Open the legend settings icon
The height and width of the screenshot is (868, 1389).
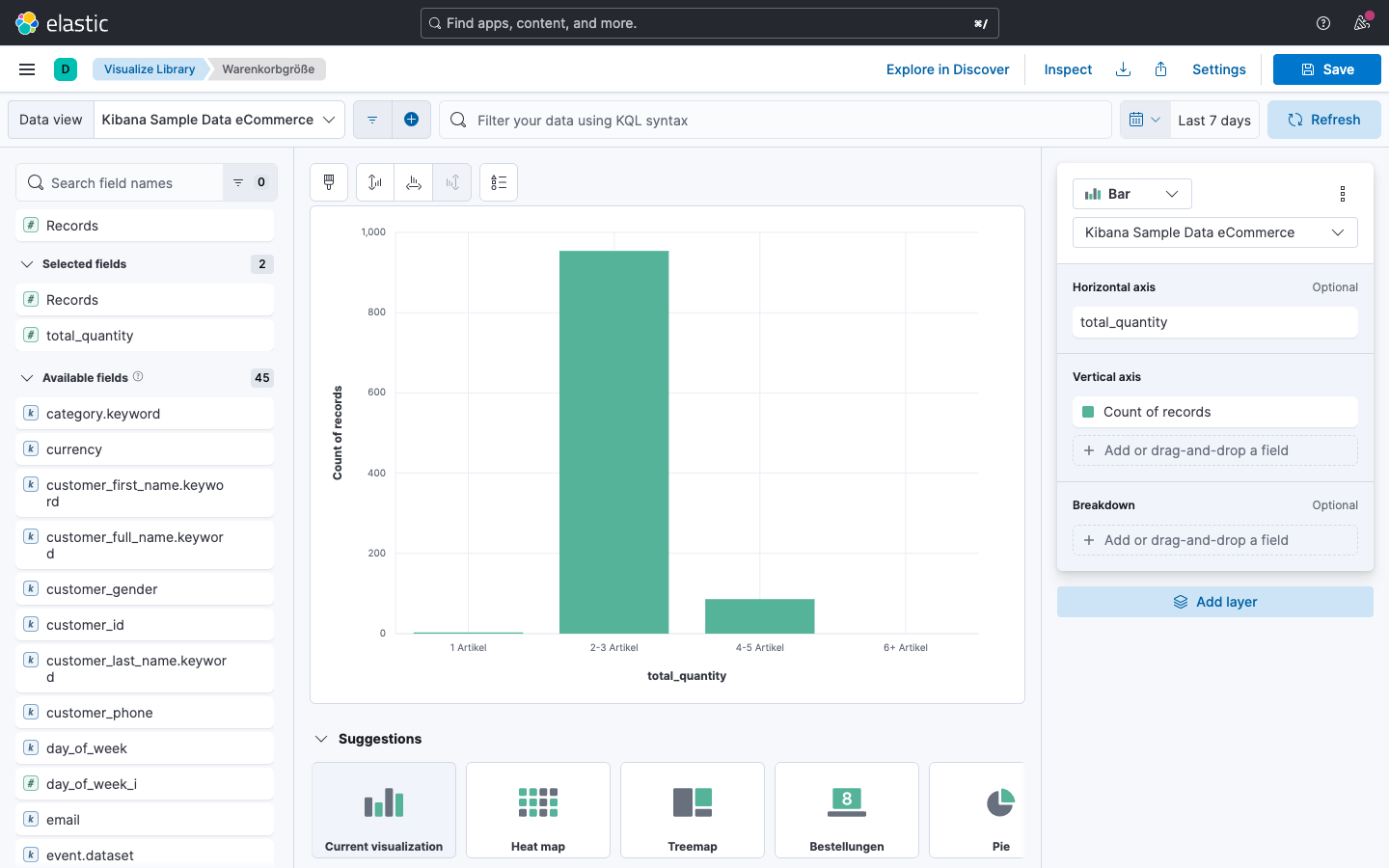point(499,182)
